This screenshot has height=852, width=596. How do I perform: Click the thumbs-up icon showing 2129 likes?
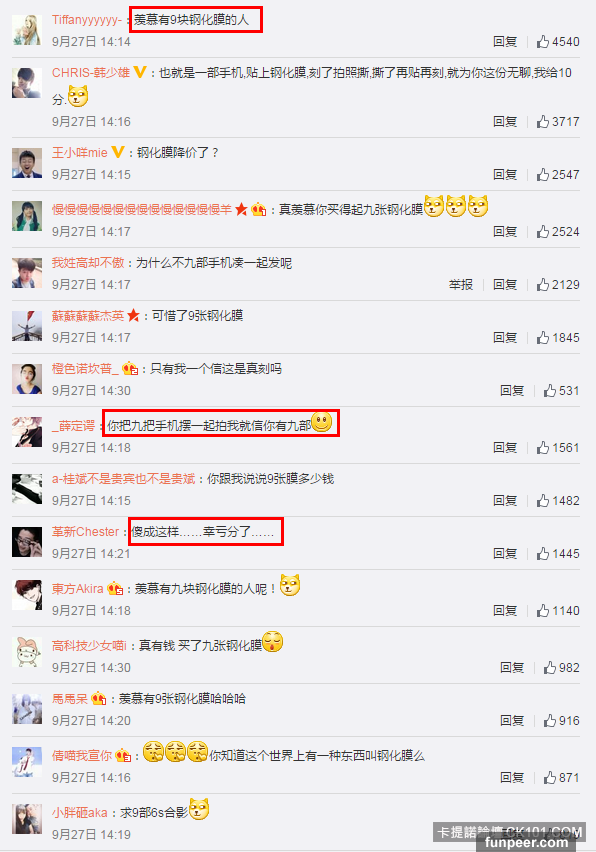543,285
